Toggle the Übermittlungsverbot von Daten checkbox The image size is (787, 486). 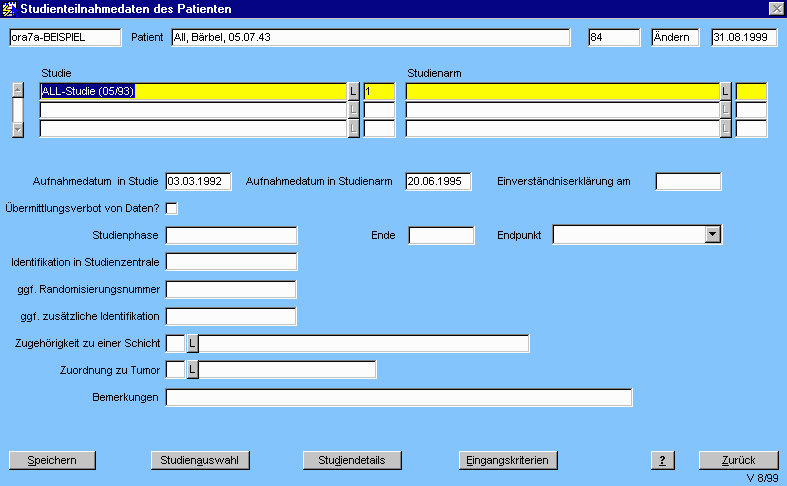171,208
